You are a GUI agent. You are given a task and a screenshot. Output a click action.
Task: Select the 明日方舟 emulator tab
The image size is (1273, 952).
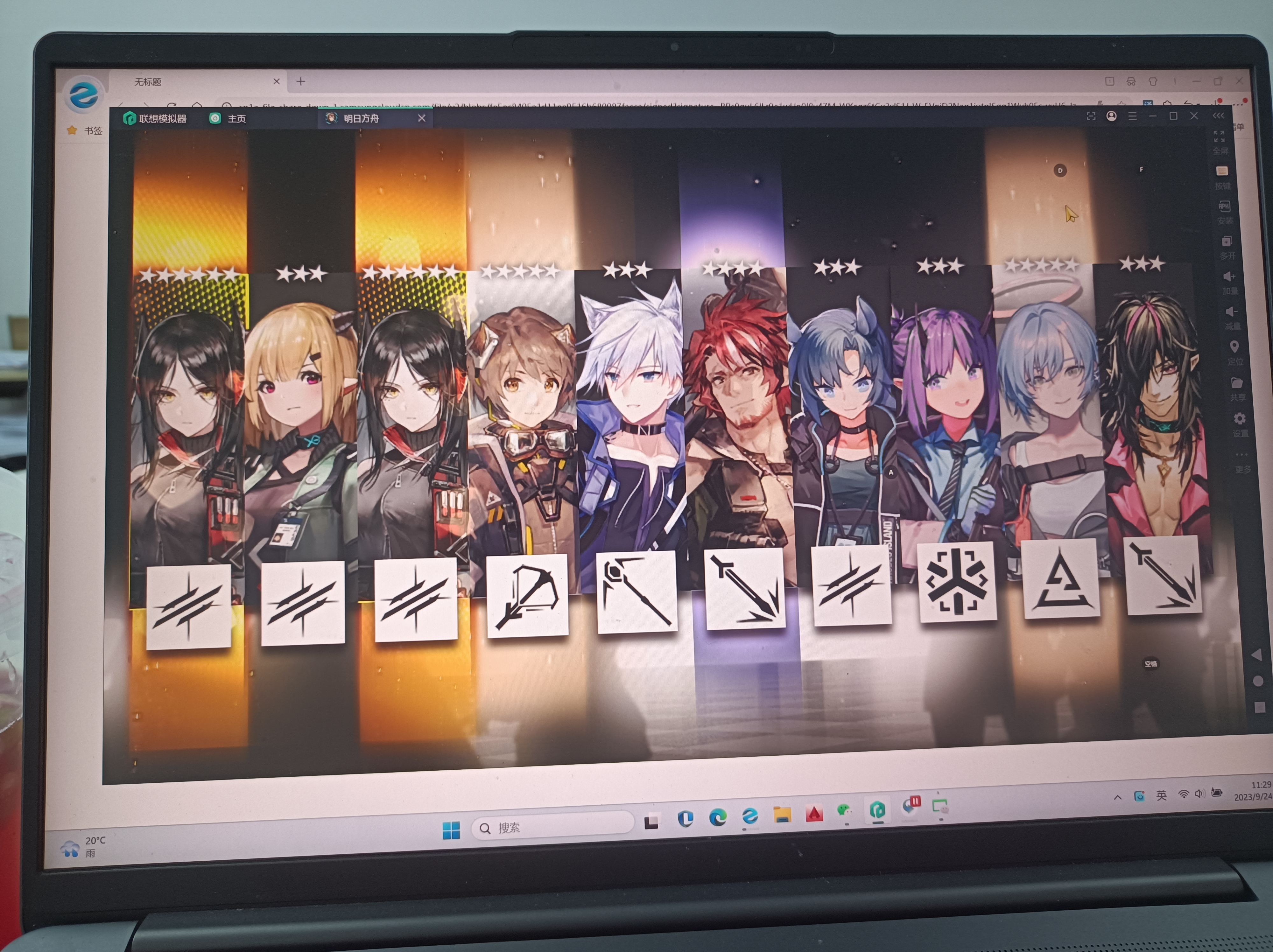point(362,118)
